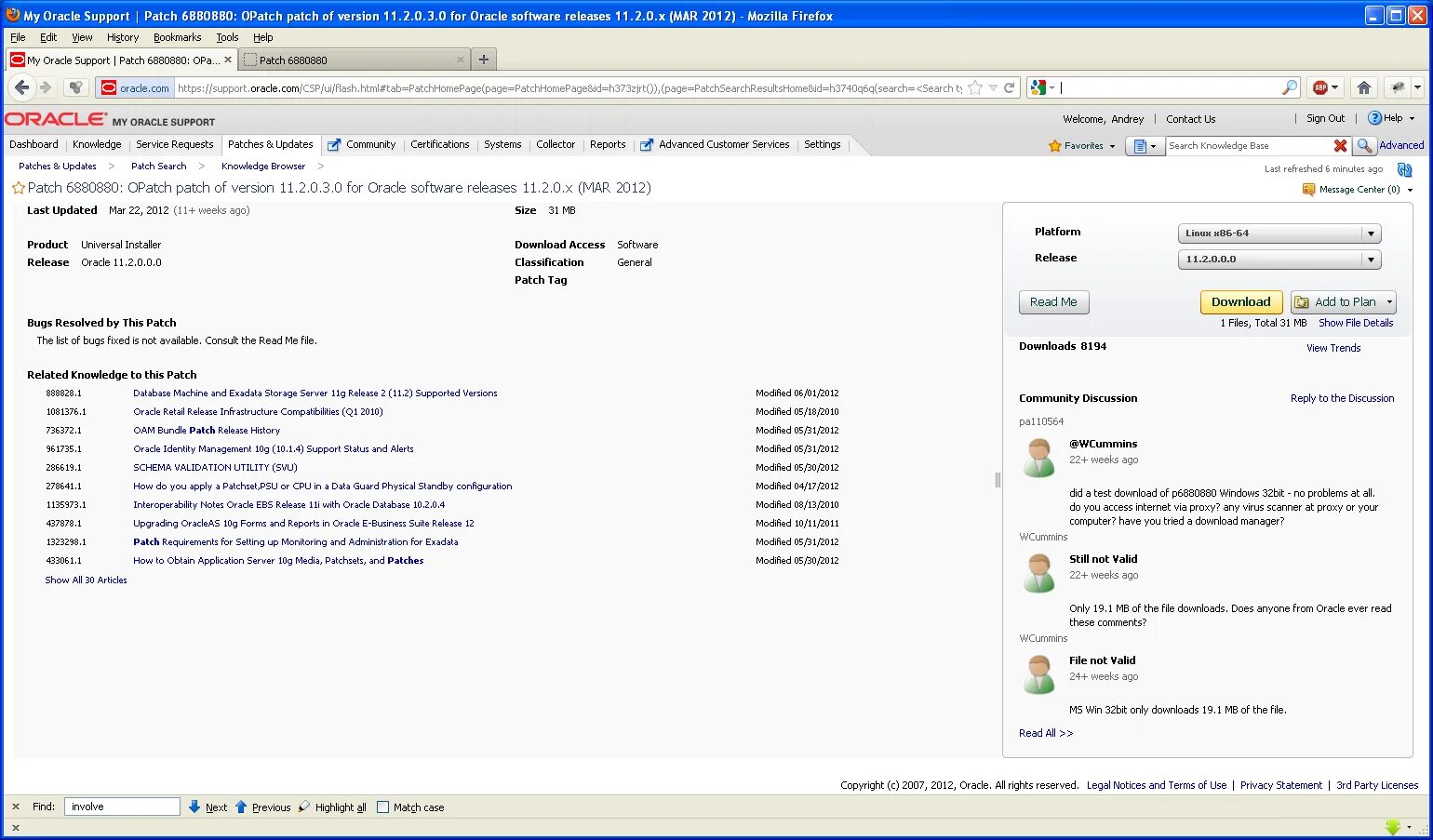1433x840 pixels.
Task: Open the History menu
Action: (x=123, y=37)
